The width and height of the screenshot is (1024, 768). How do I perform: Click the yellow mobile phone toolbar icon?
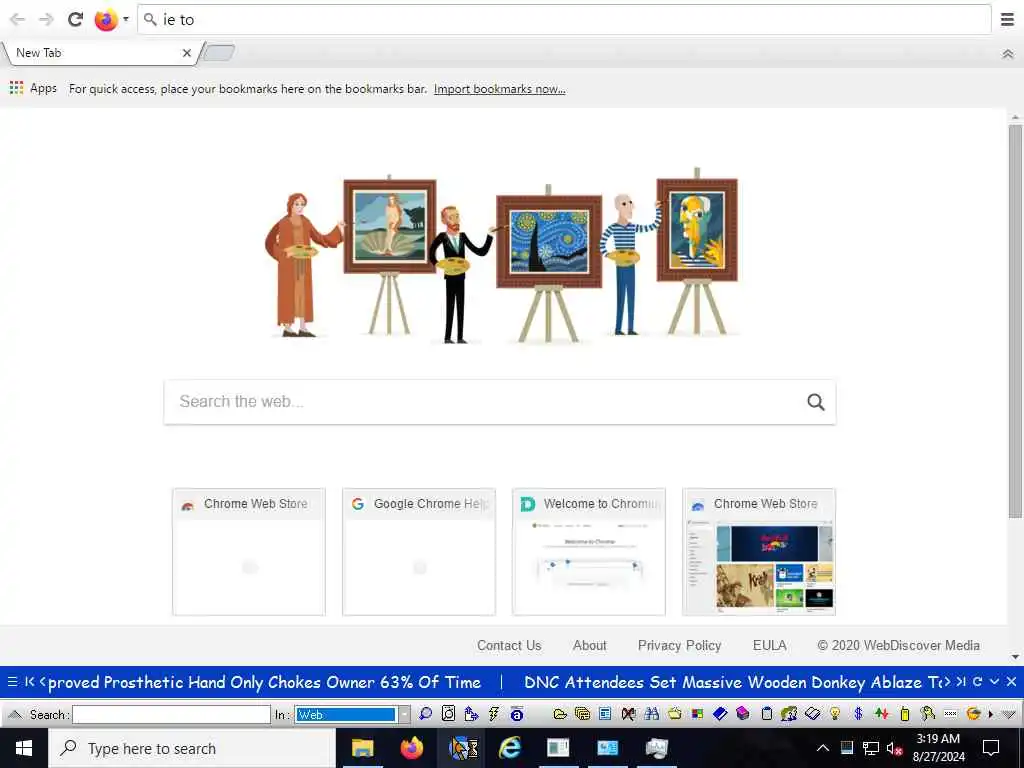click(904, 714)
